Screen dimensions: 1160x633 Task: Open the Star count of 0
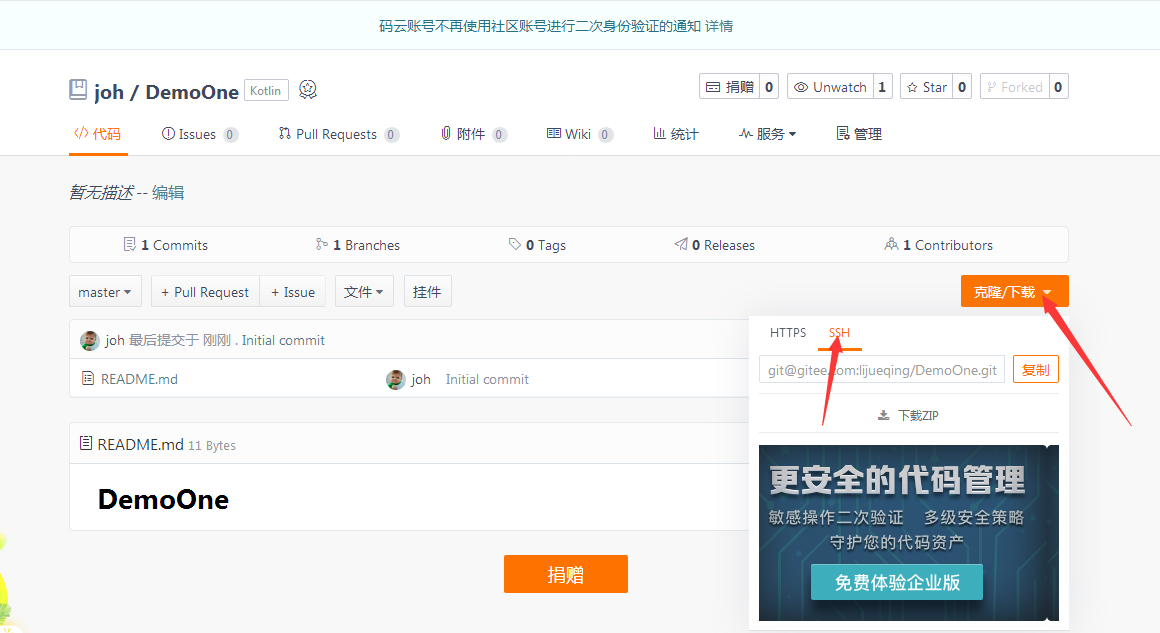pyautogui.click(x=962, y=87)
